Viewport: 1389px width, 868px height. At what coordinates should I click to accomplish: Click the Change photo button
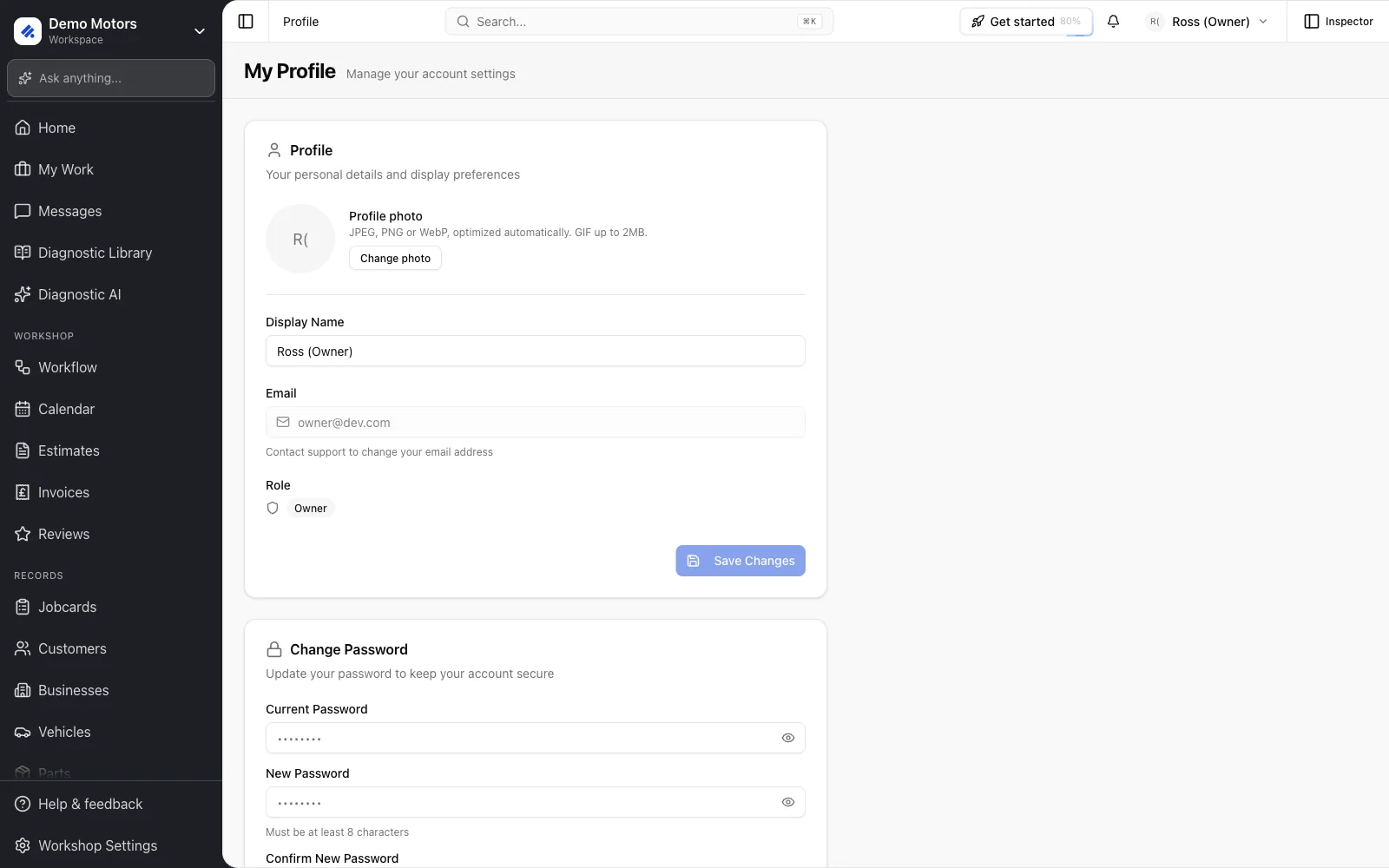pos(395,258)
